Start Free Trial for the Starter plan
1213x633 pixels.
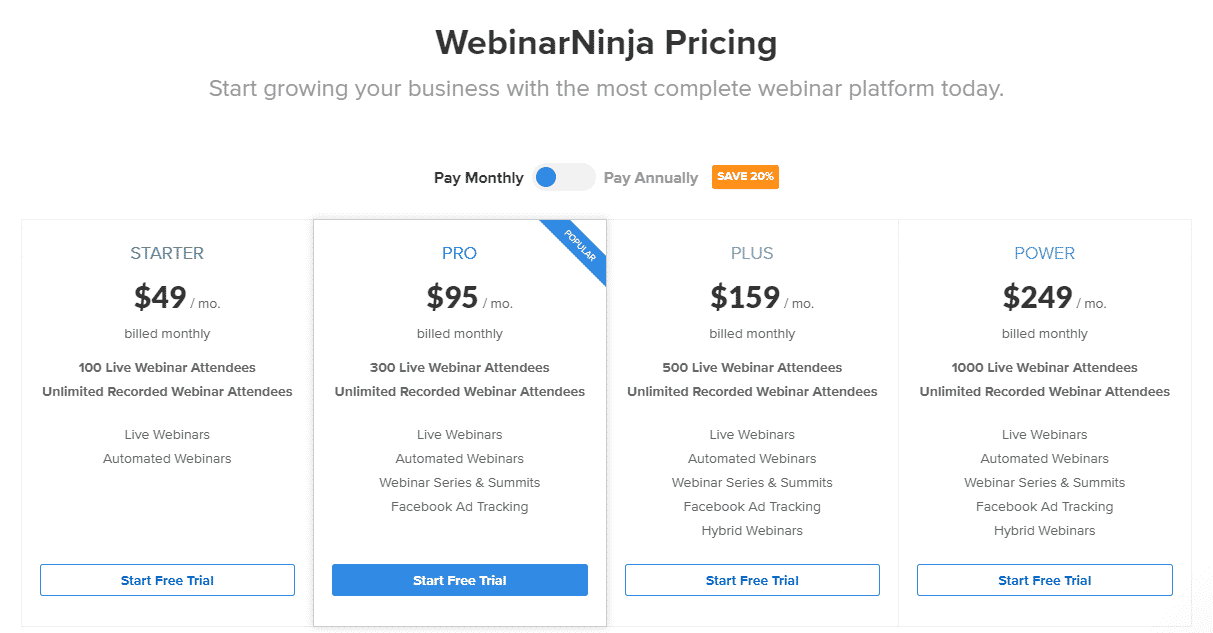[167, 580]
